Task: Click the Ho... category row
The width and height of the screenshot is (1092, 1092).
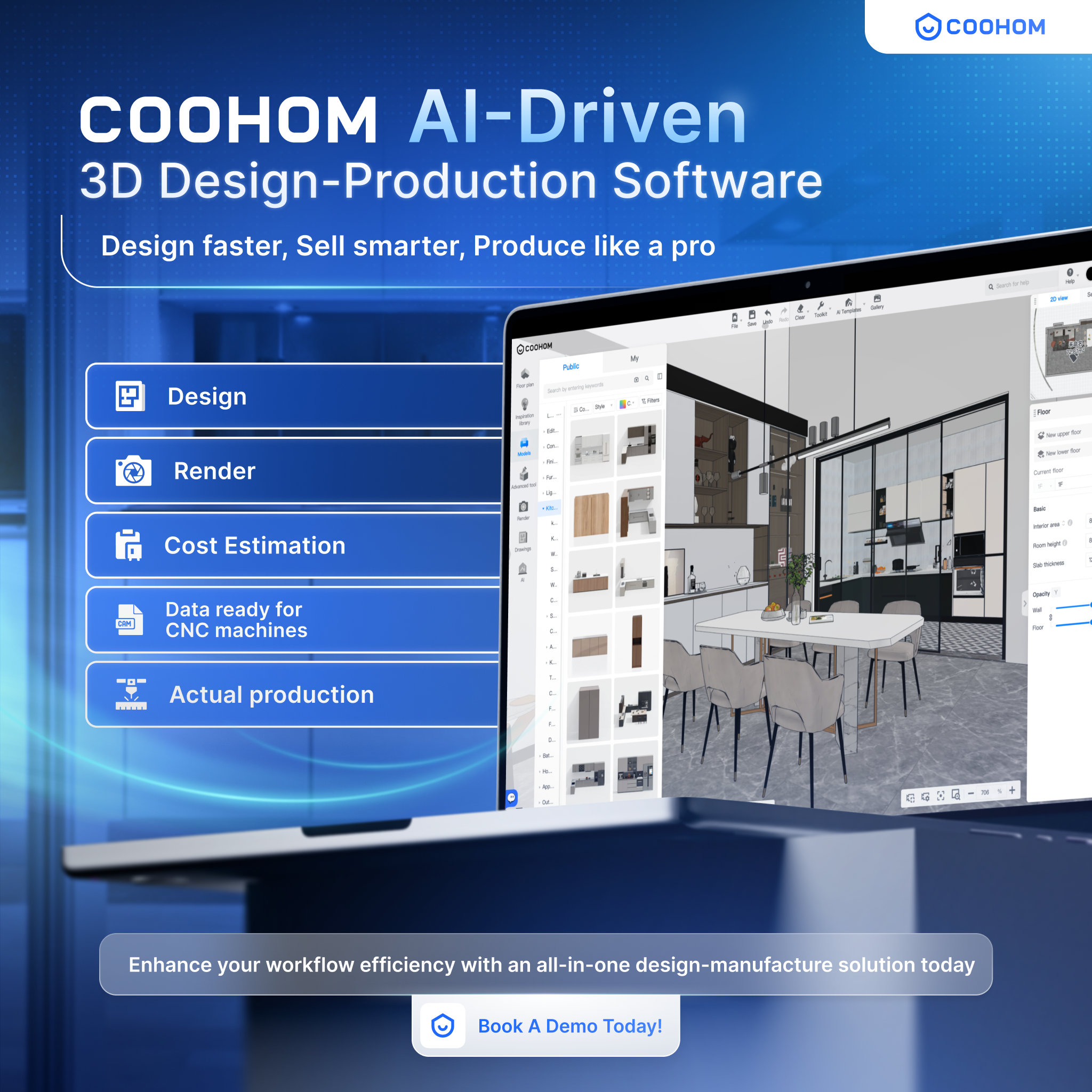Action: pos(547,772)
